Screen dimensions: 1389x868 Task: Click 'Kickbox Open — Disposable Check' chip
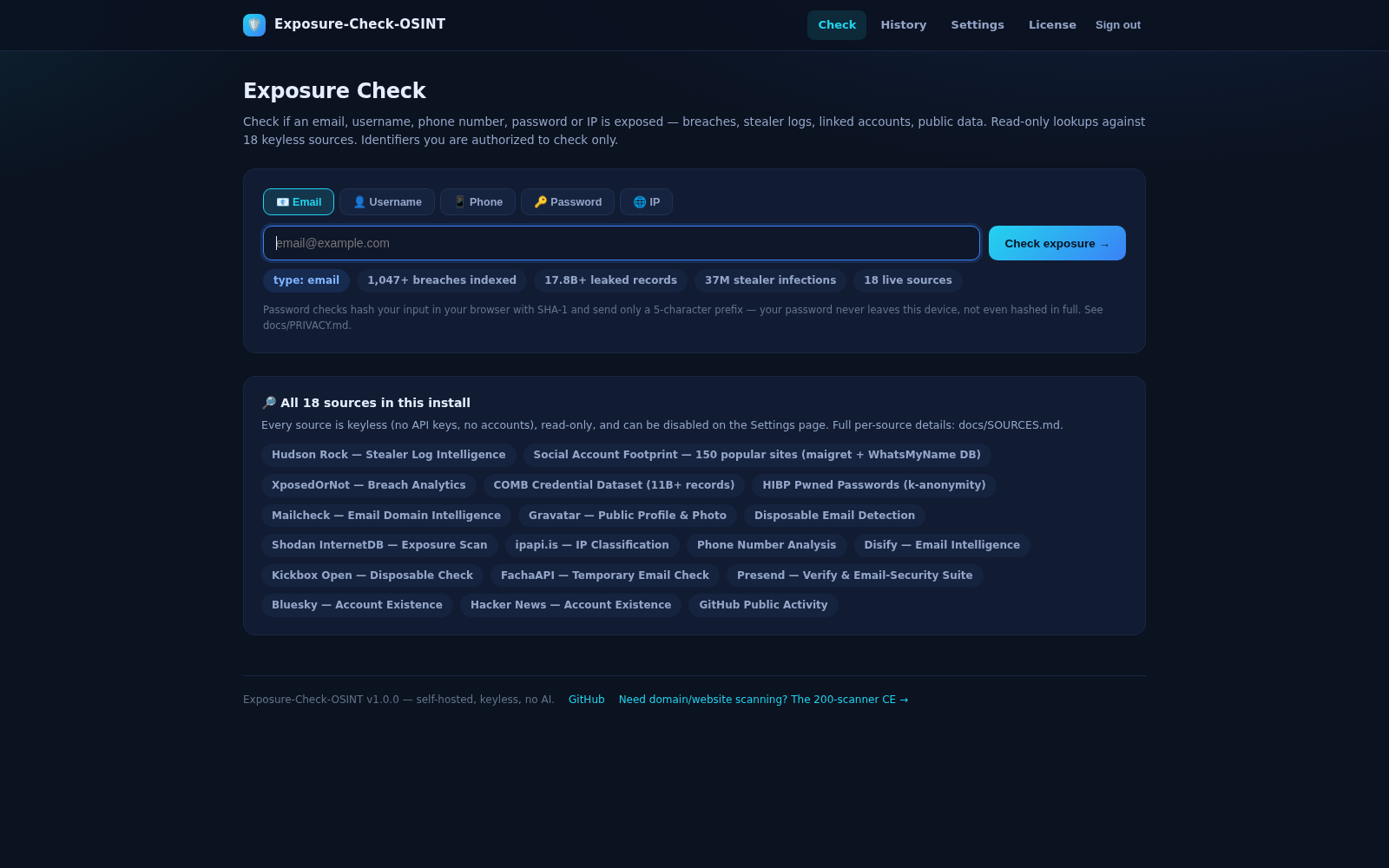point(372,575)
